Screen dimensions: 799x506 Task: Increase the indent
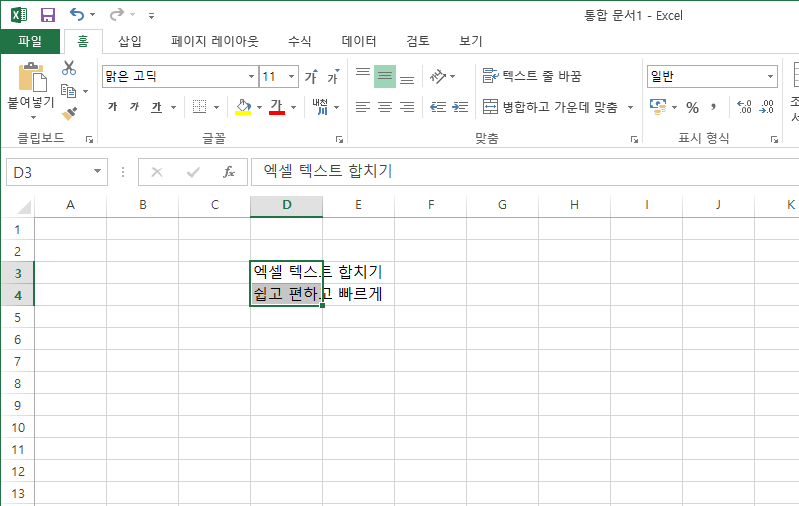point(460,106)
